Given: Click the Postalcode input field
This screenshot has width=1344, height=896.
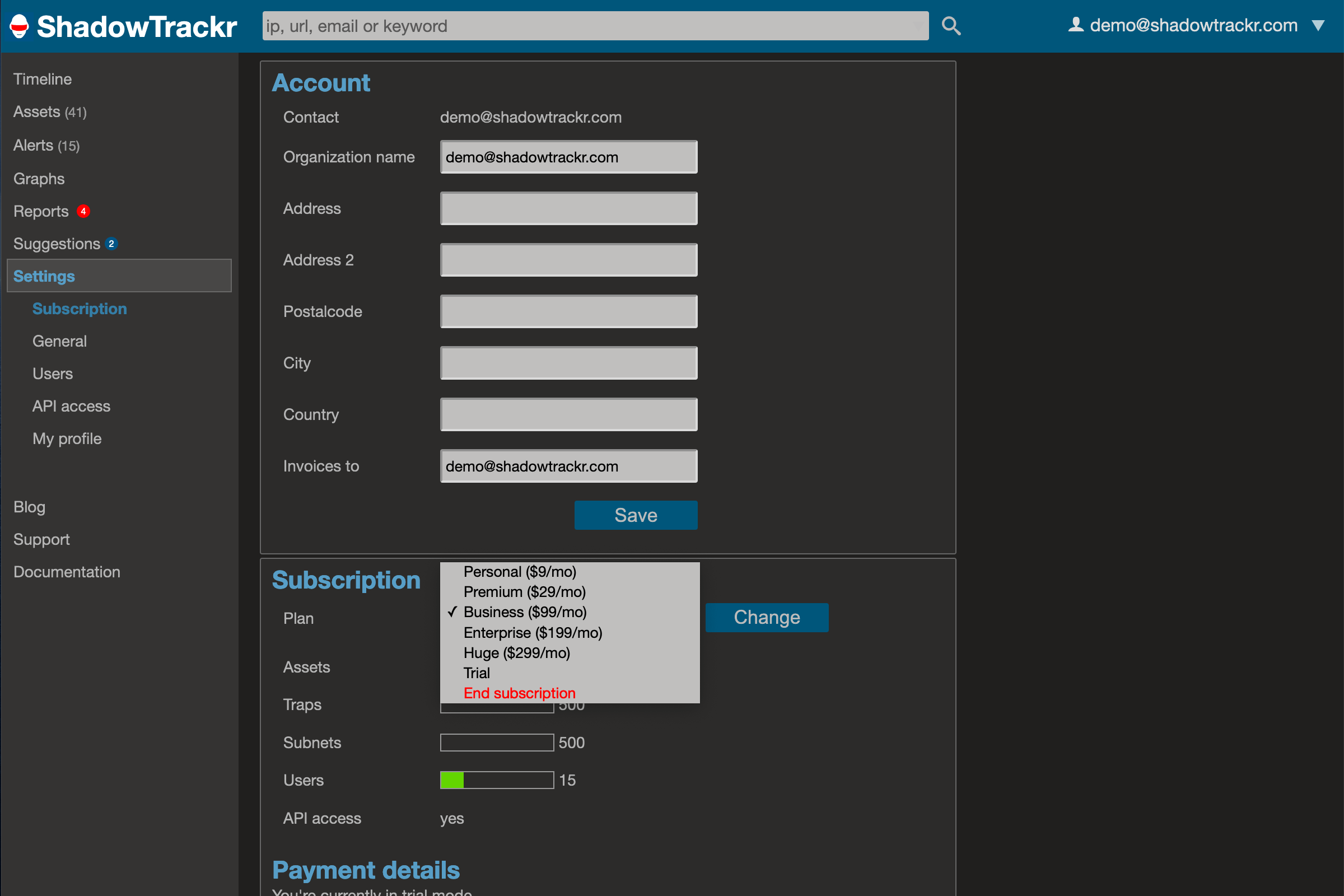Looking at the screenshot, I should point(568,311).
